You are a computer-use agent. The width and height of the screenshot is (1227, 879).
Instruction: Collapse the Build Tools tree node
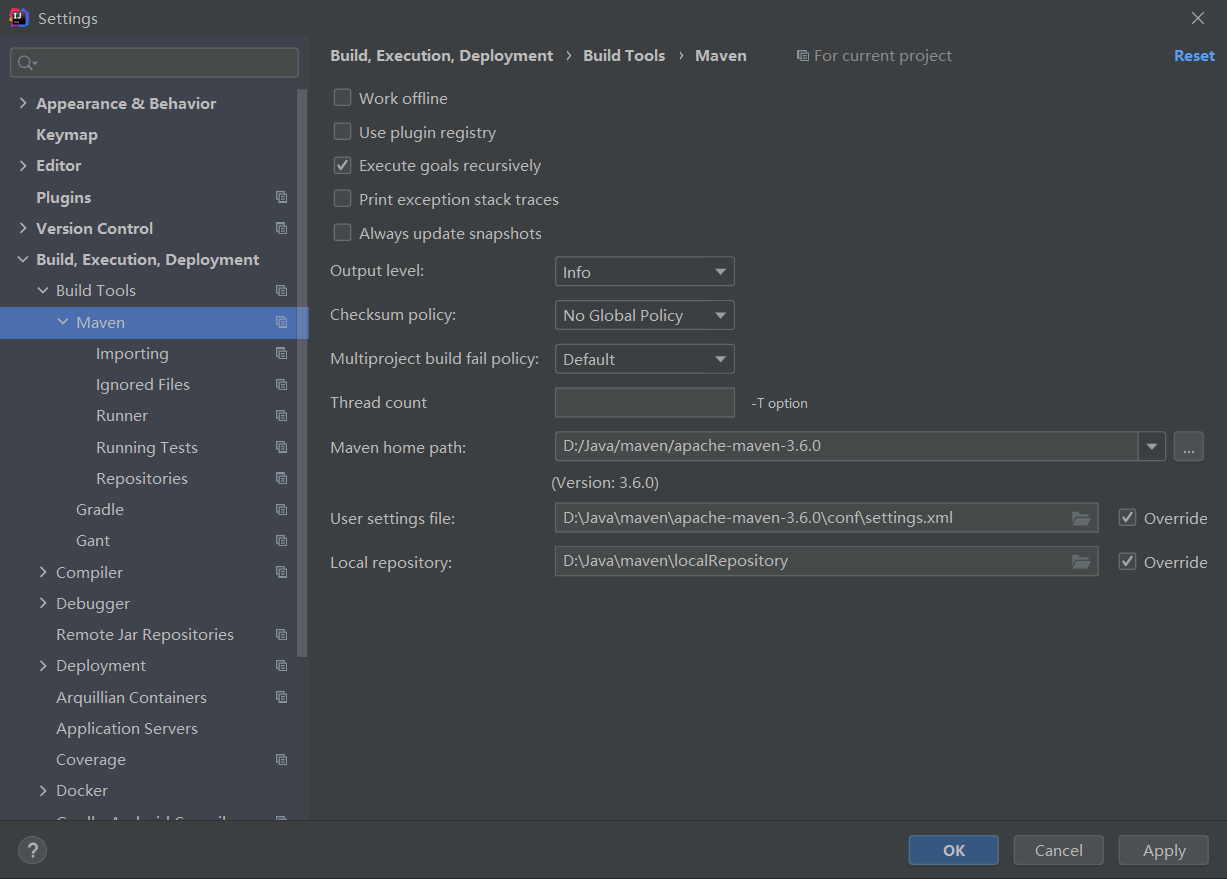pyautogui.click(x=43, y=290)
